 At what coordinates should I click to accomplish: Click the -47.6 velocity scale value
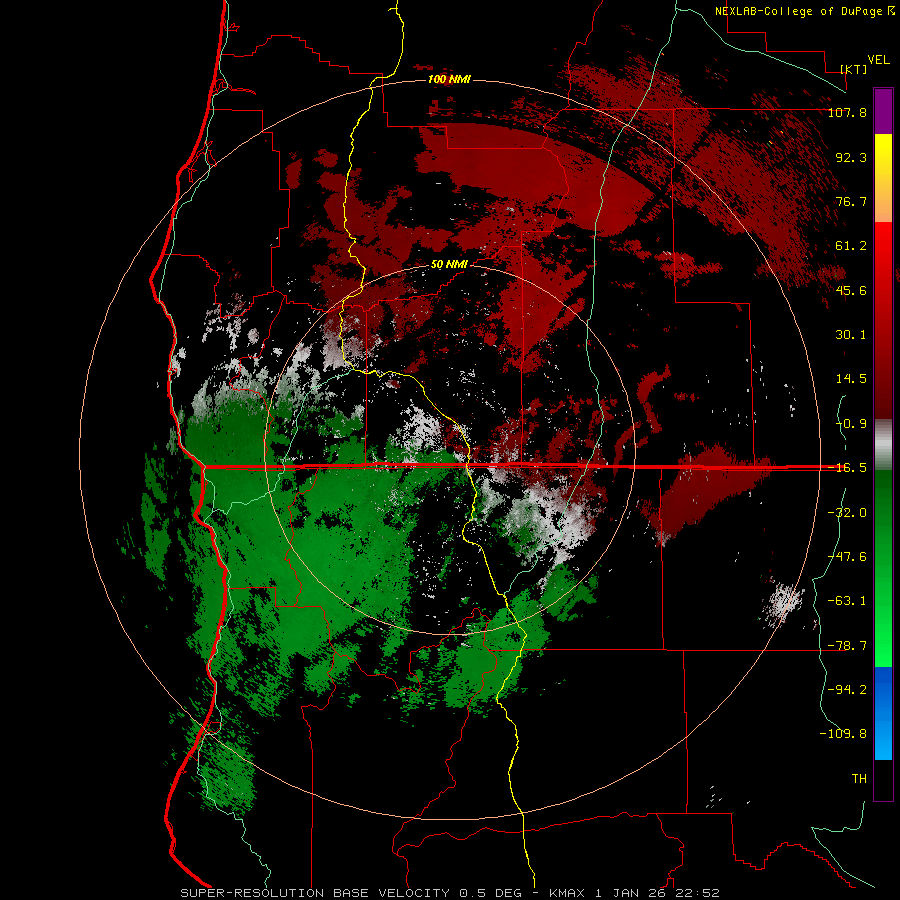click(x=847, y=557)
